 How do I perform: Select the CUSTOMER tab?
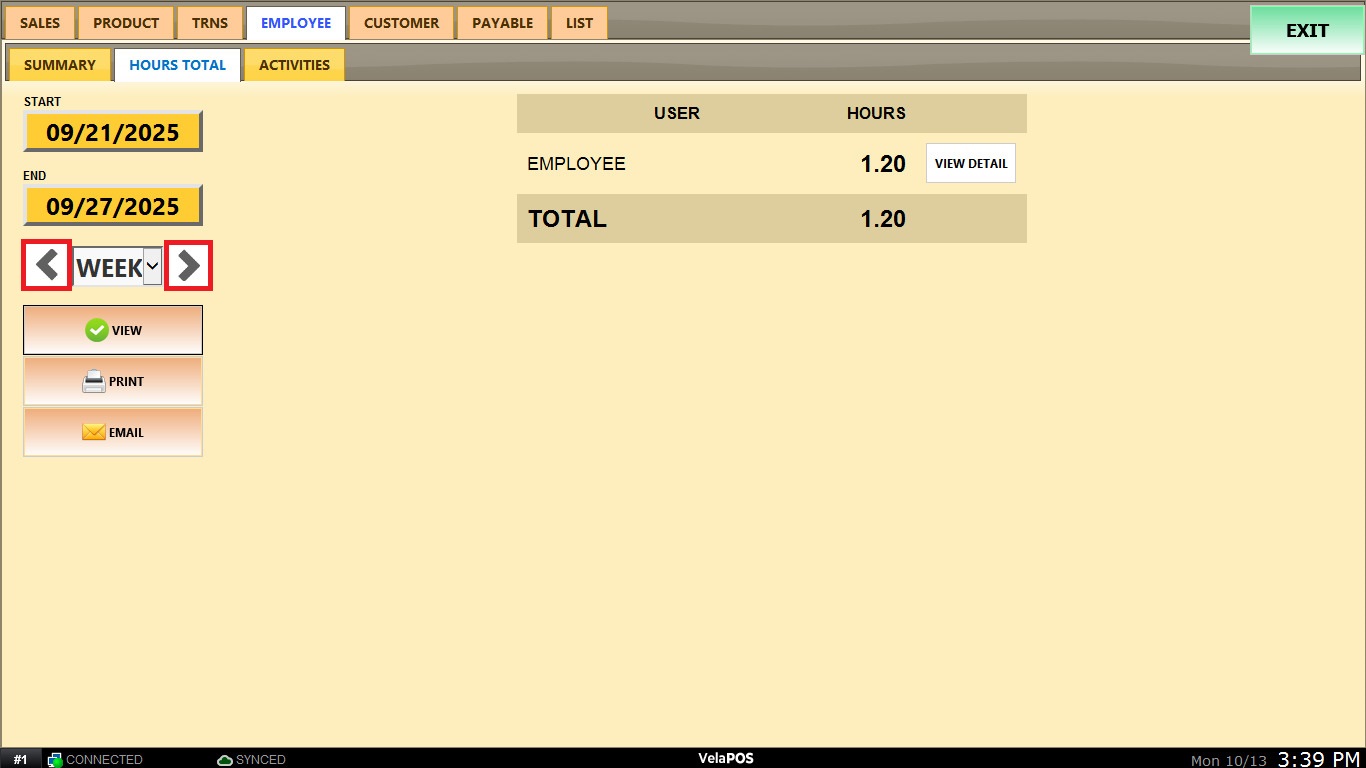coord(401,23)
